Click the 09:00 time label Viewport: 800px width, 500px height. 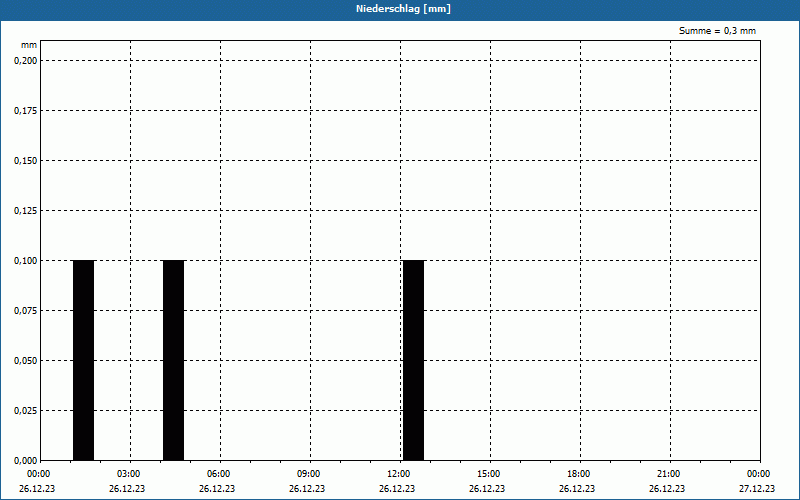309,474
